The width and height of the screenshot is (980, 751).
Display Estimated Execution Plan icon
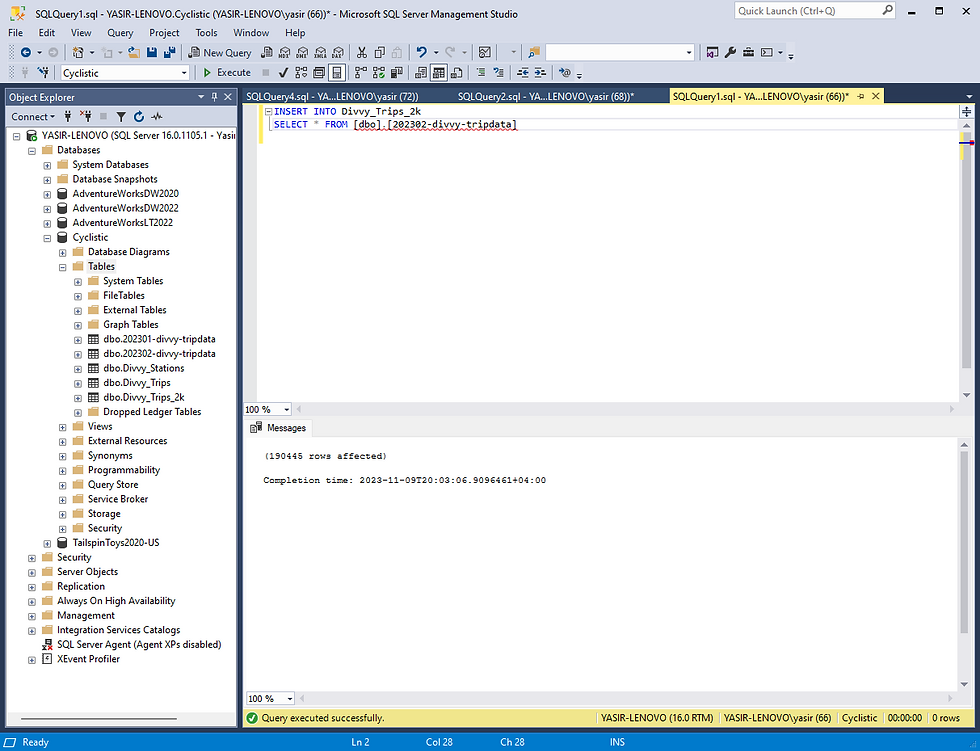[301, 72]
